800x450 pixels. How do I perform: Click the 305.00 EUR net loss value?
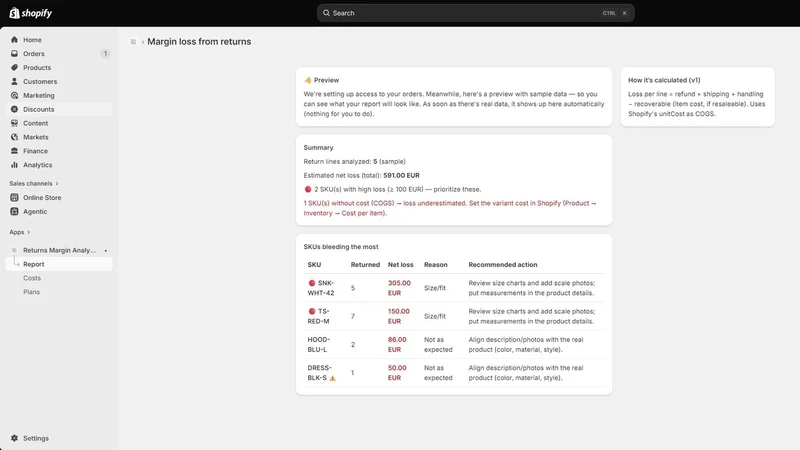point(399,288)
